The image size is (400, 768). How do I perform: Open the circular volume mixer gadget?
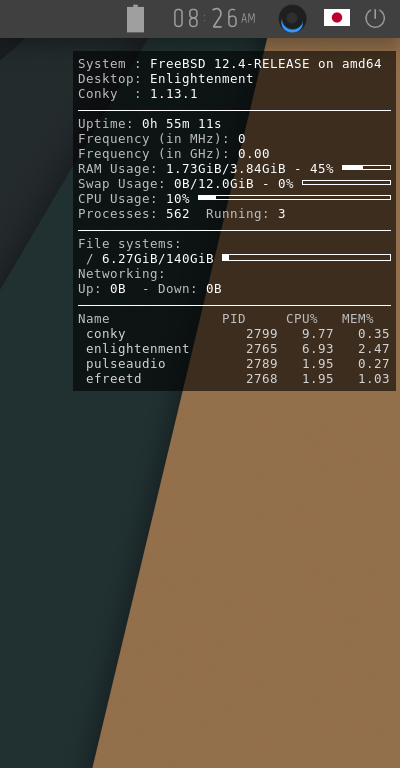pyautogui.click(x=292, y=19)
